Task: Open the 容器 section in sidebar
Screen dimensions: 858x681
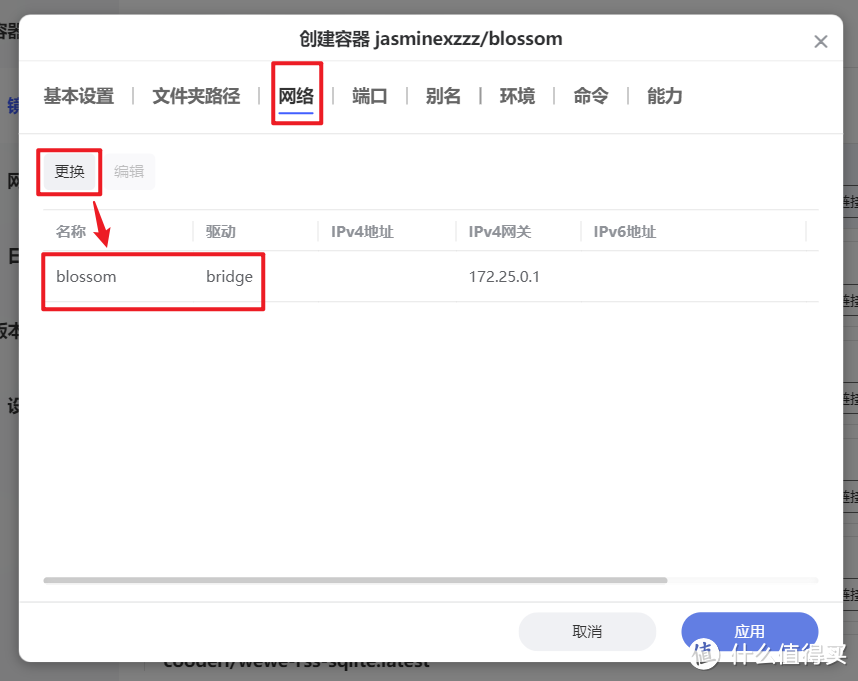Action: point(8,32)
